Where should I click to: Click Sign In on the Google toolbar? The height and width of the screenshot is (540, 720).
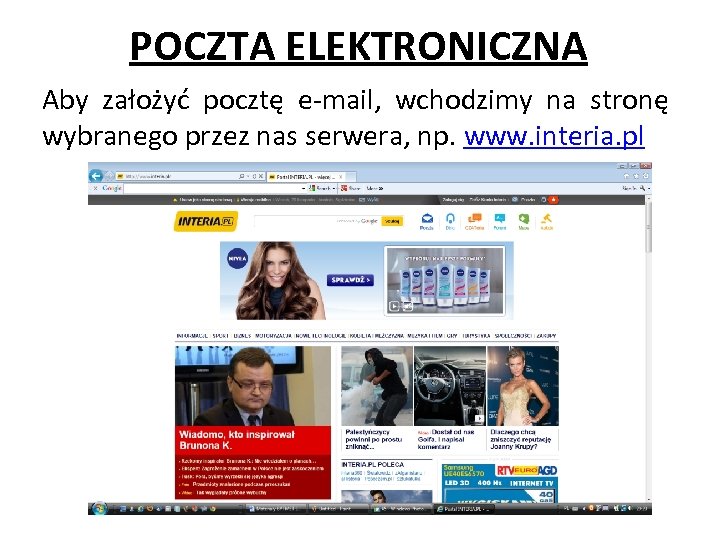629,188
